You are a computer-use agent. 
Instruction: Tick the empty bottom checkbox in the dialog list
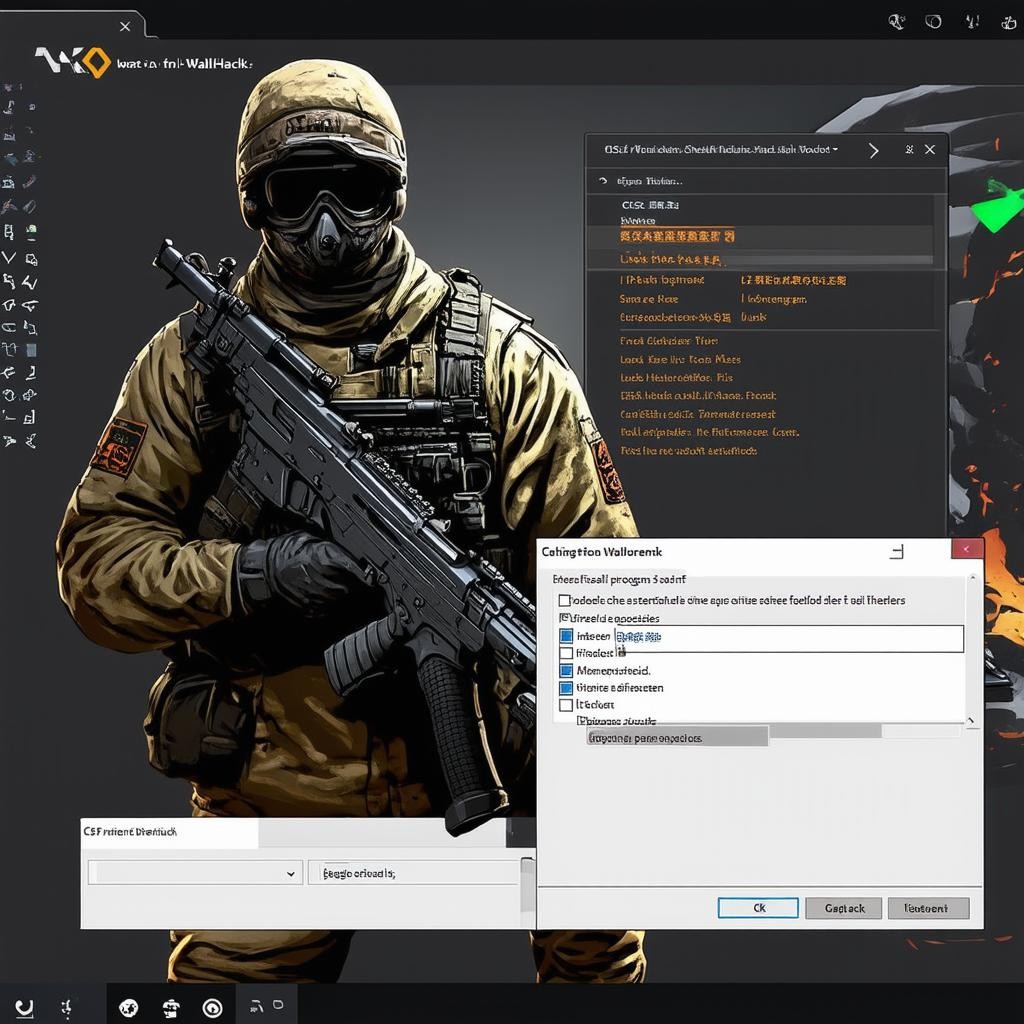566,705
